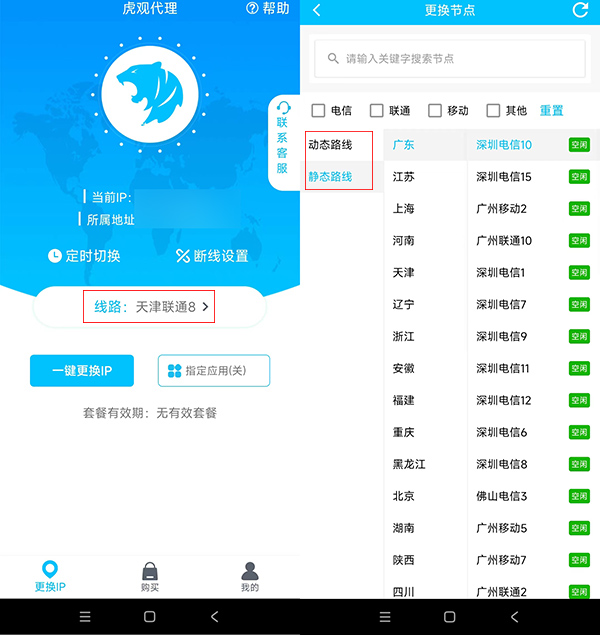Switch to the 购买 bottom tab
600x635 pixels.
coord(150,577)
